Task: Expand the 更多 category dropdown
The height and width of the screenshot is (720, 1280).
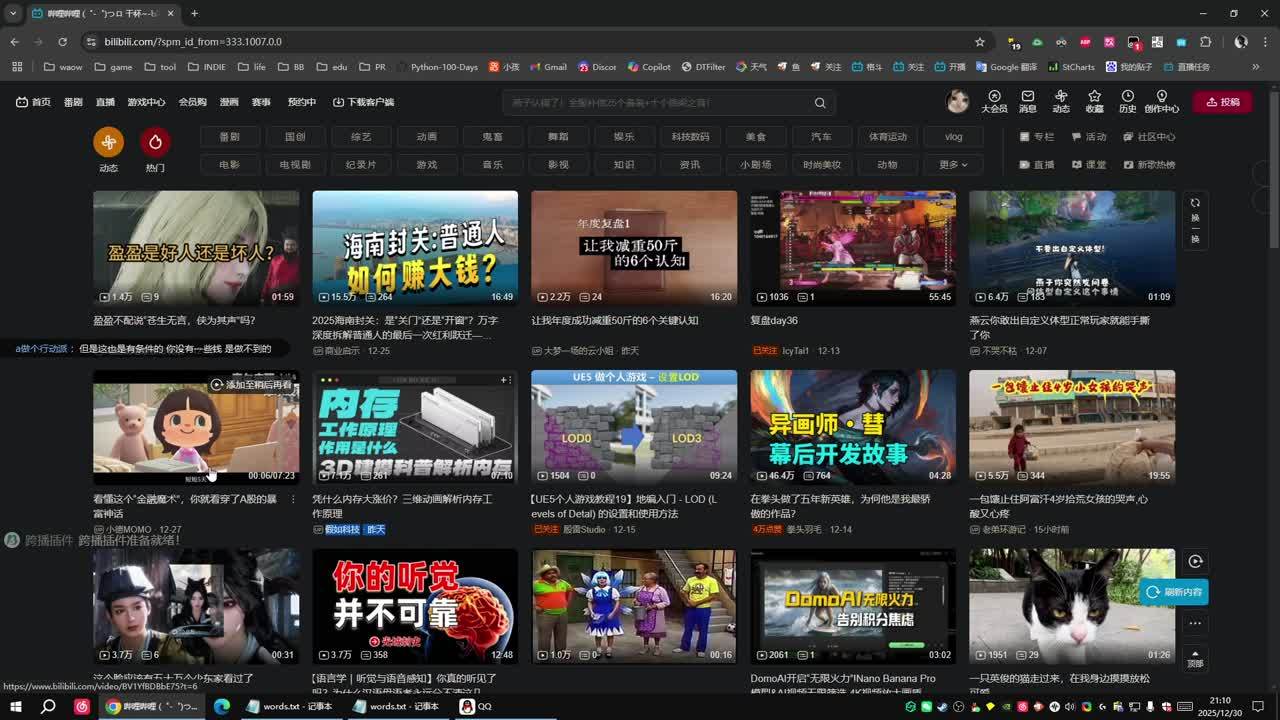Action: 953,165
